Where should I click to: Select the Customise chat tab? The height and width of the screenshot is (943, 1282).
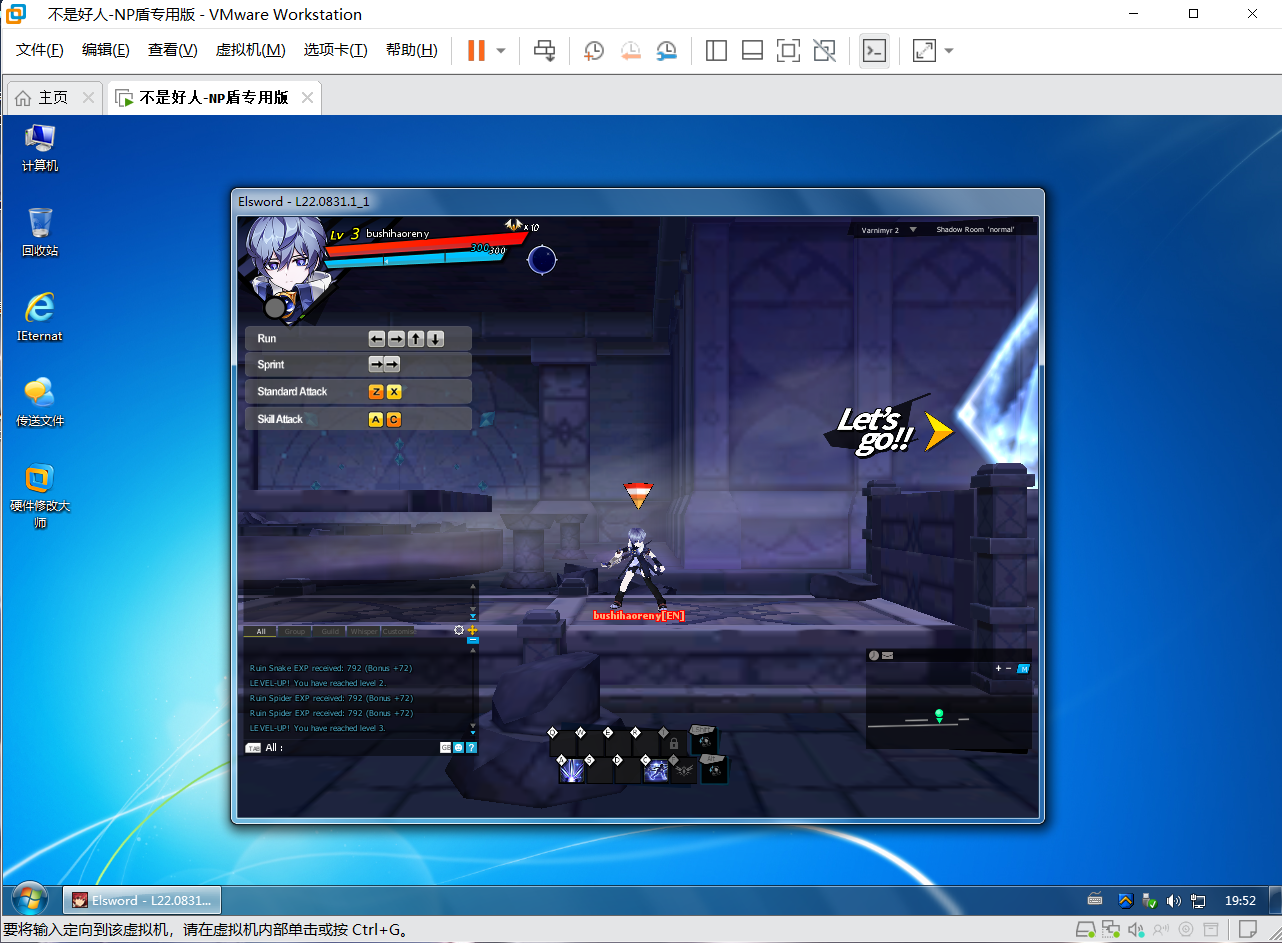[398, 631]
